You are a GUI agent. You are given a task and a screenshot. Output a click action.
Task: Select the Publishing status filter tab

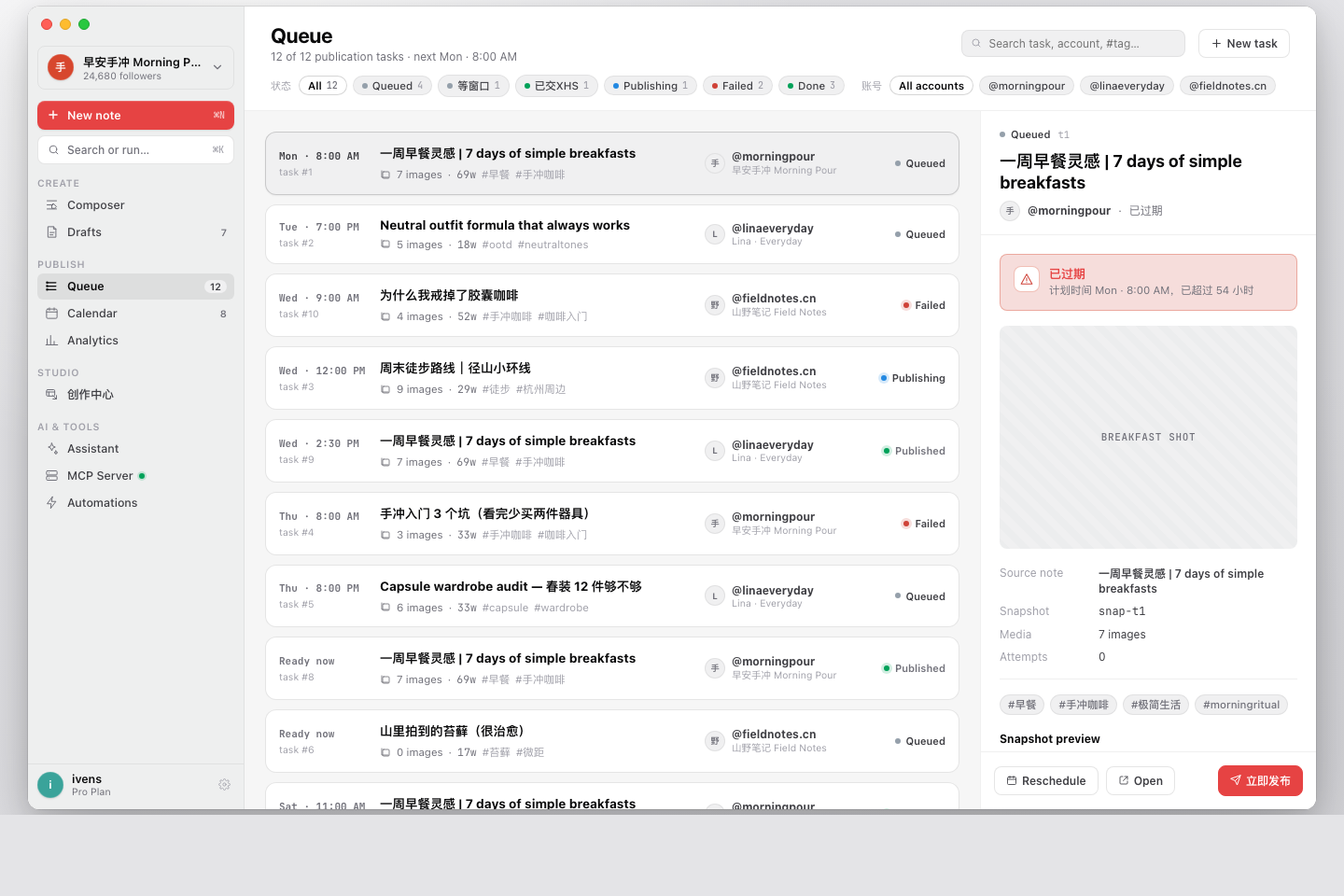click(x=651, y=86)
